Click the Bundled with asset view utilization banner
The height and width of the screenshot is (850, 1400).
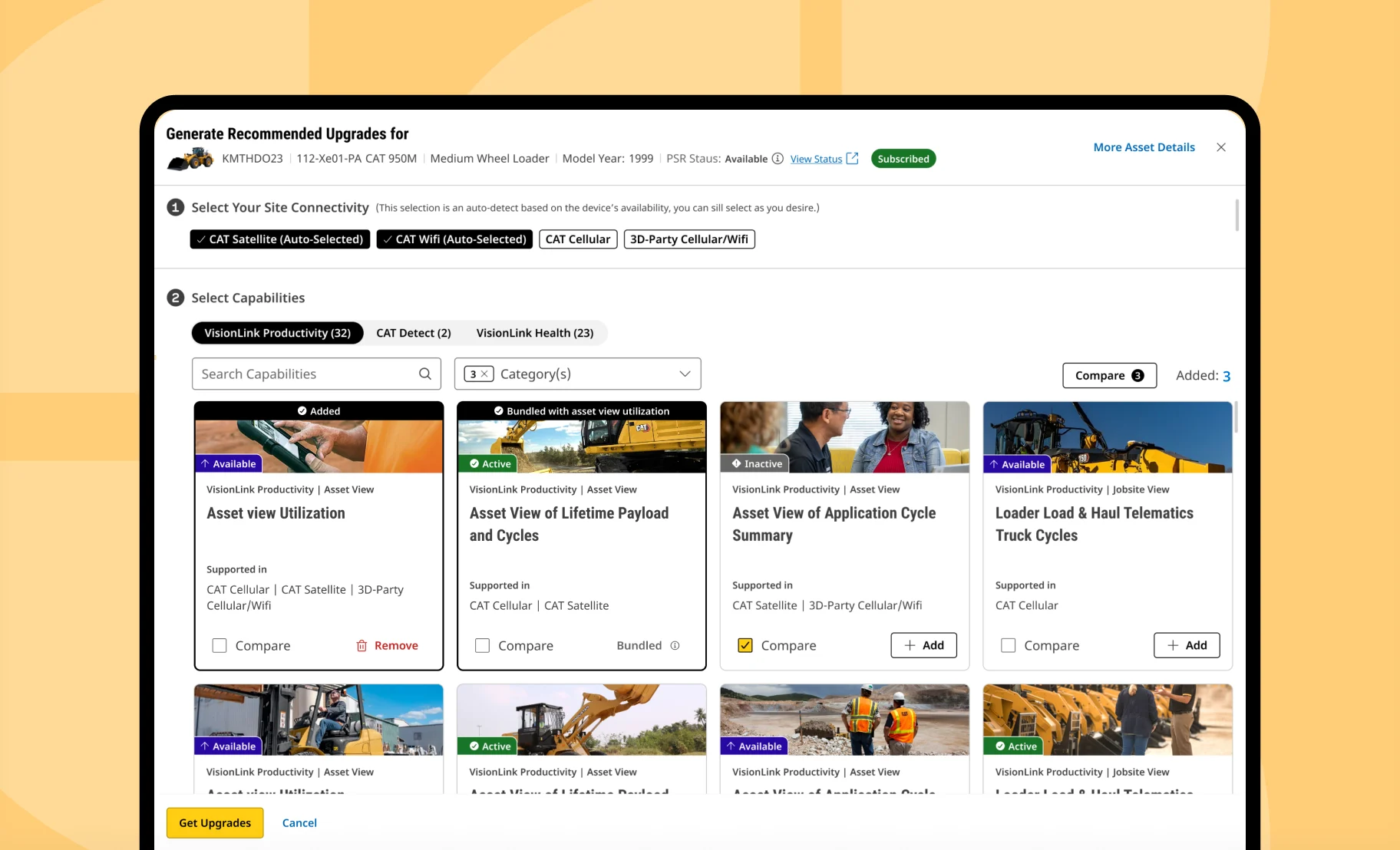(582, 411)
